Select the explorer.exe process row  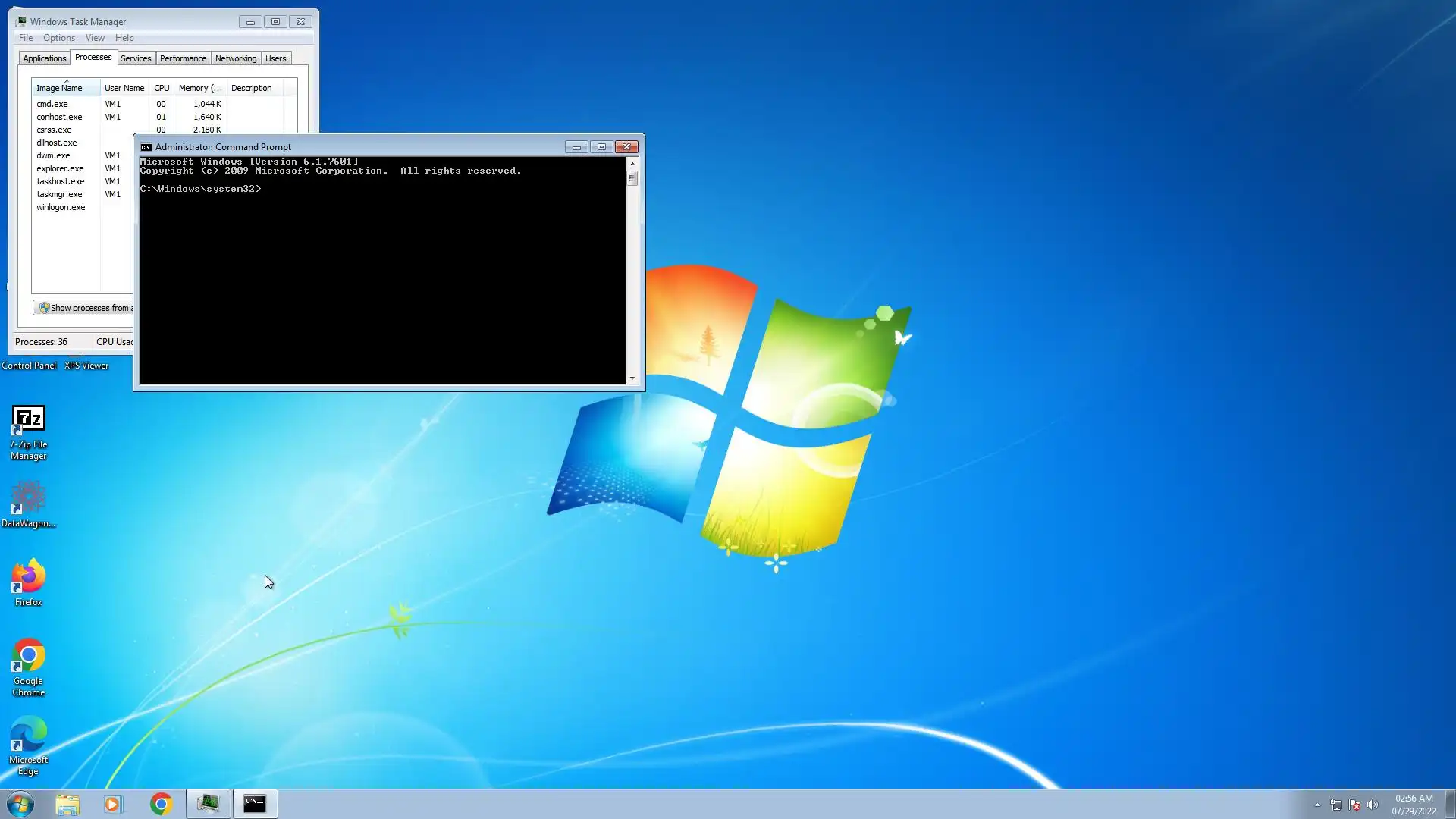click(x=61, y=168)
